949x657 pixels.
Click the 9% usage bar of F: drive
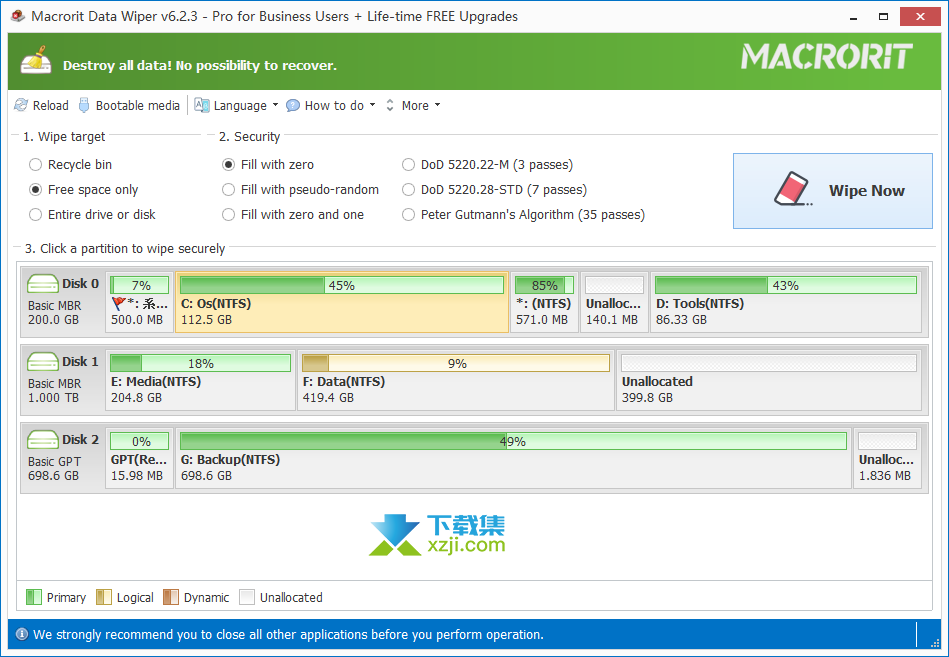456,363
